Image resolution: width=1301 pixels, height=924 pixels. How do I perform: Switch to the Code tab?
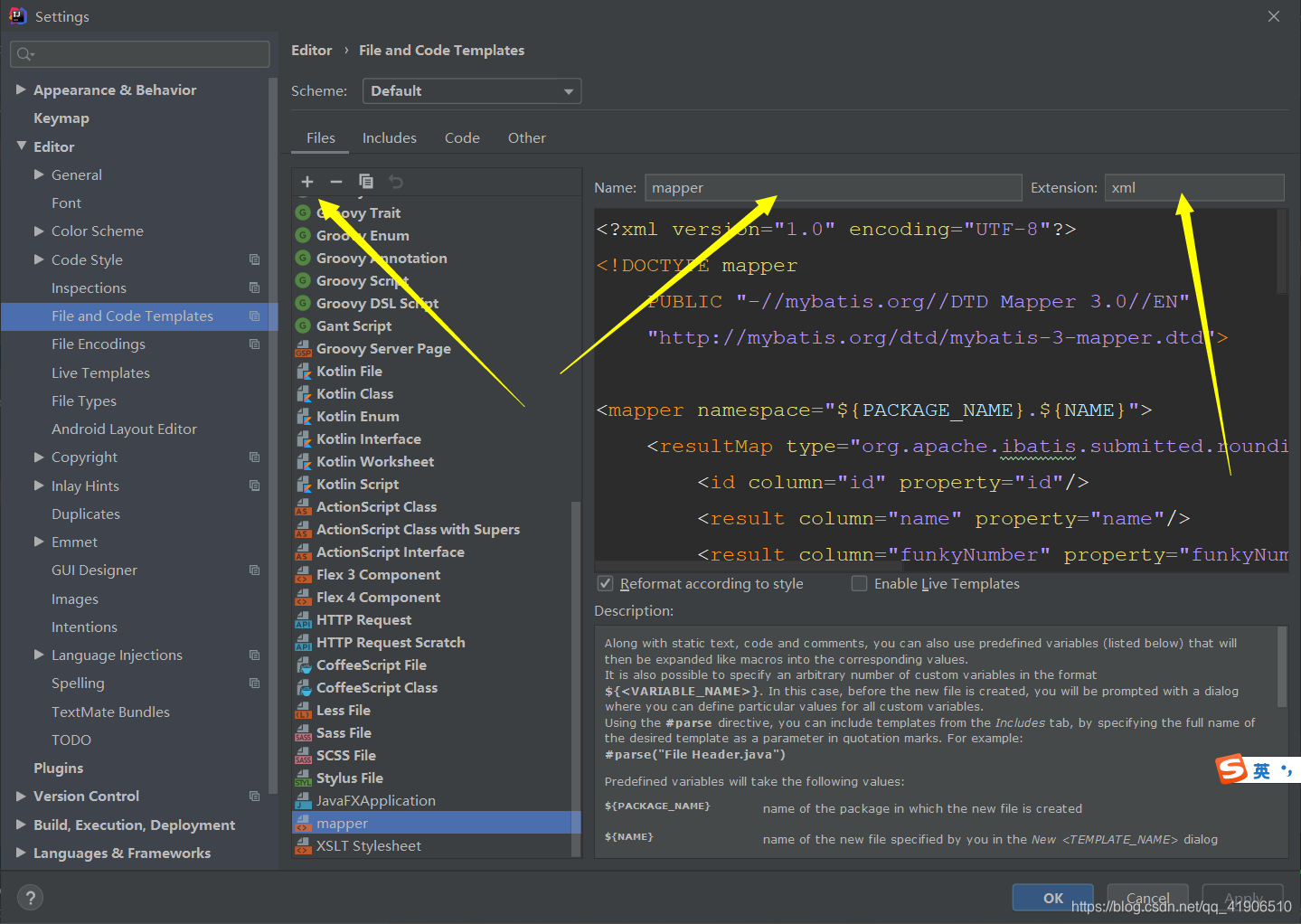click(x=462, y=137)
